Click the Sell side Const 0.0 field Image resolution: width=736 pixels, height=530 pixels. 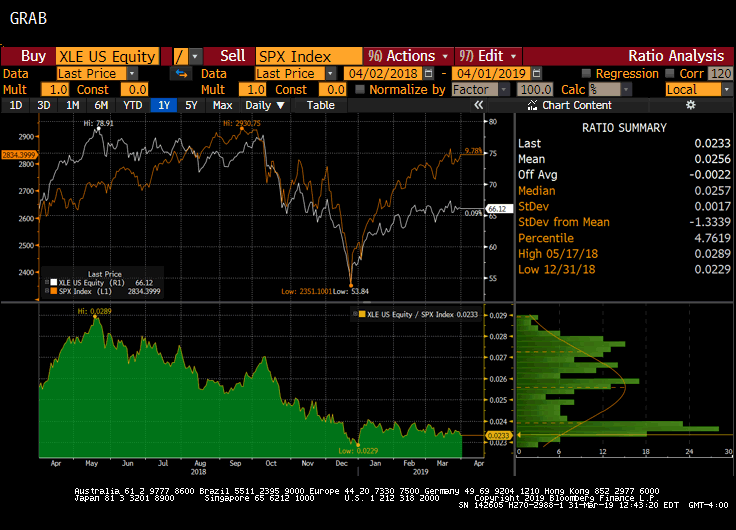point(333,90)
